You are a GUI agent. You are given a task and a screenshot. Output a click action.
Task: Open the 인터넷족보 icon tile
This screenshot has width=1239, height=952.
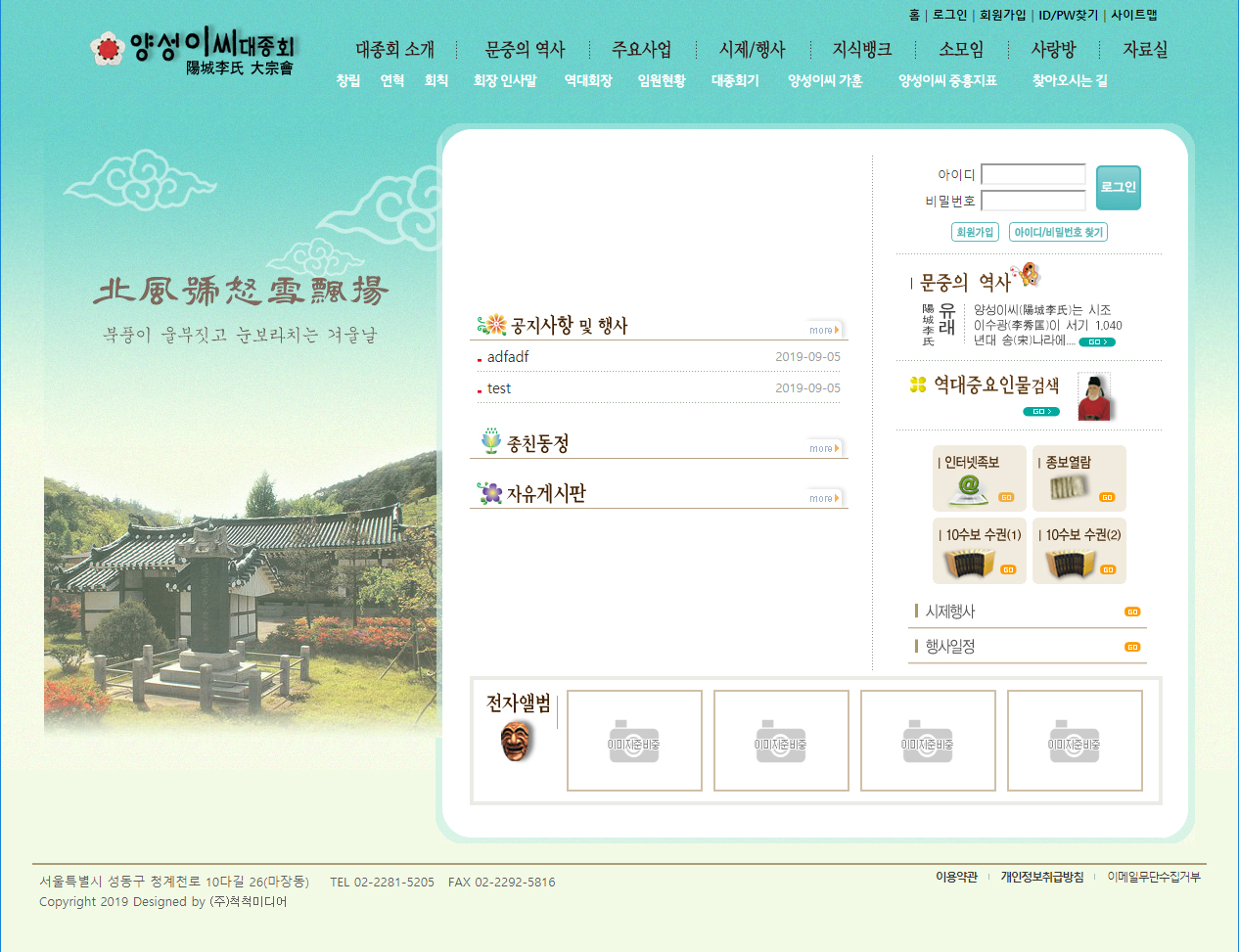(x=980, y=478)
